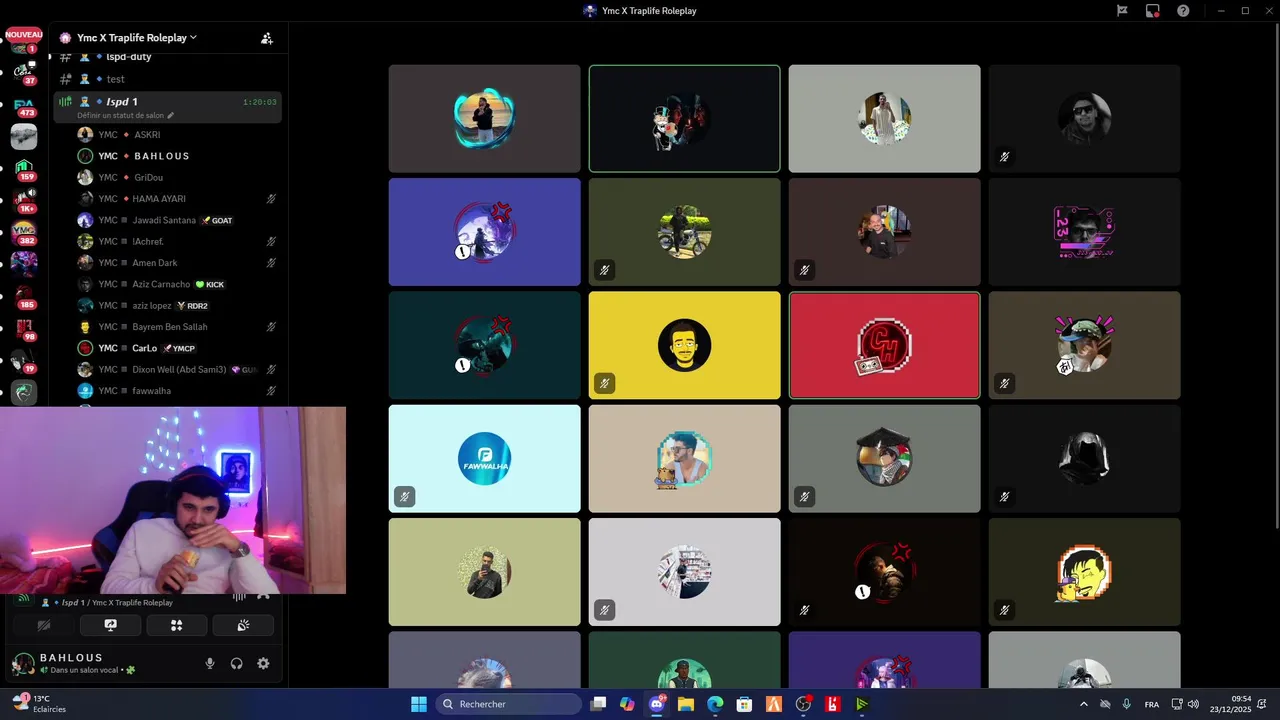Screen dimensions: 1280x720
Task: Invite people with the add-member icon
Action: click(x=266, y=38)
